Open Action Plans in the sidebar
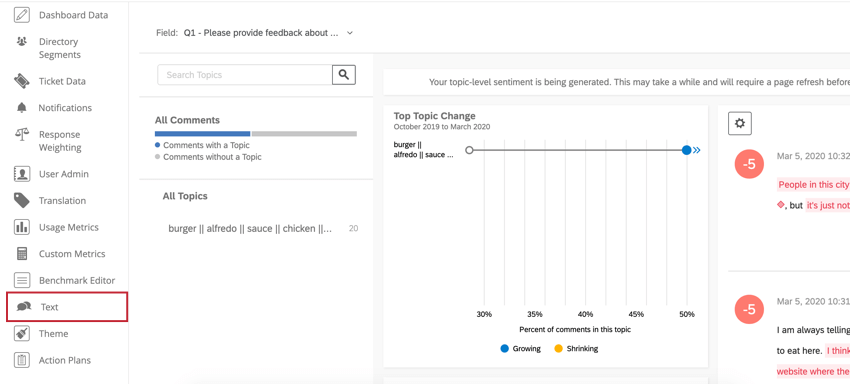This screenshot has width=850, height=384. point(65,360)
